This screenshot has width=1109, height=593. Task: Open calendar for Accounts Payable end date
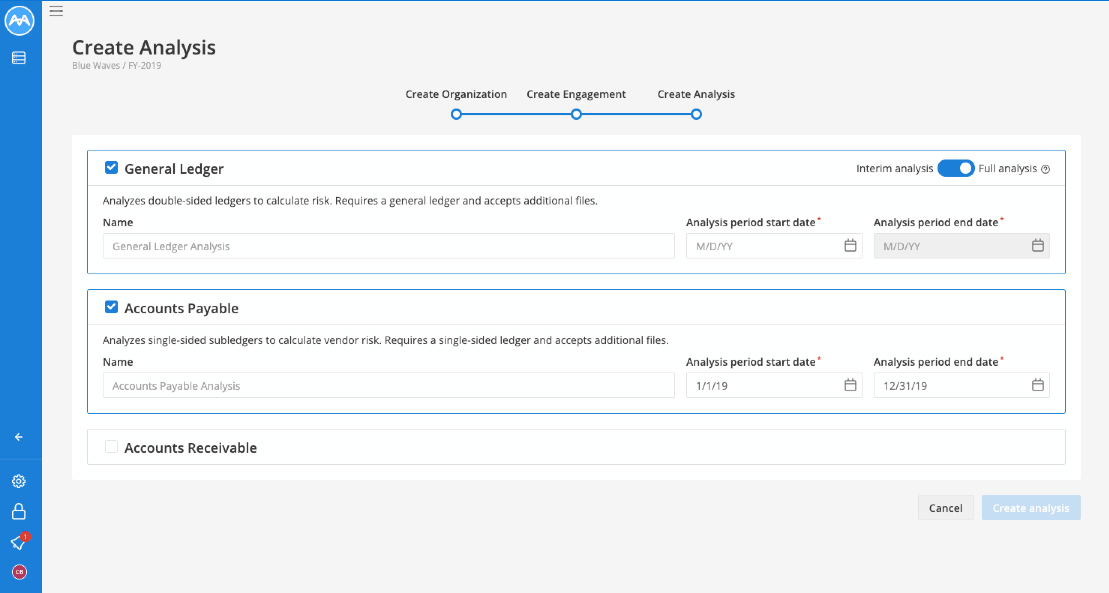(1038, 385)
